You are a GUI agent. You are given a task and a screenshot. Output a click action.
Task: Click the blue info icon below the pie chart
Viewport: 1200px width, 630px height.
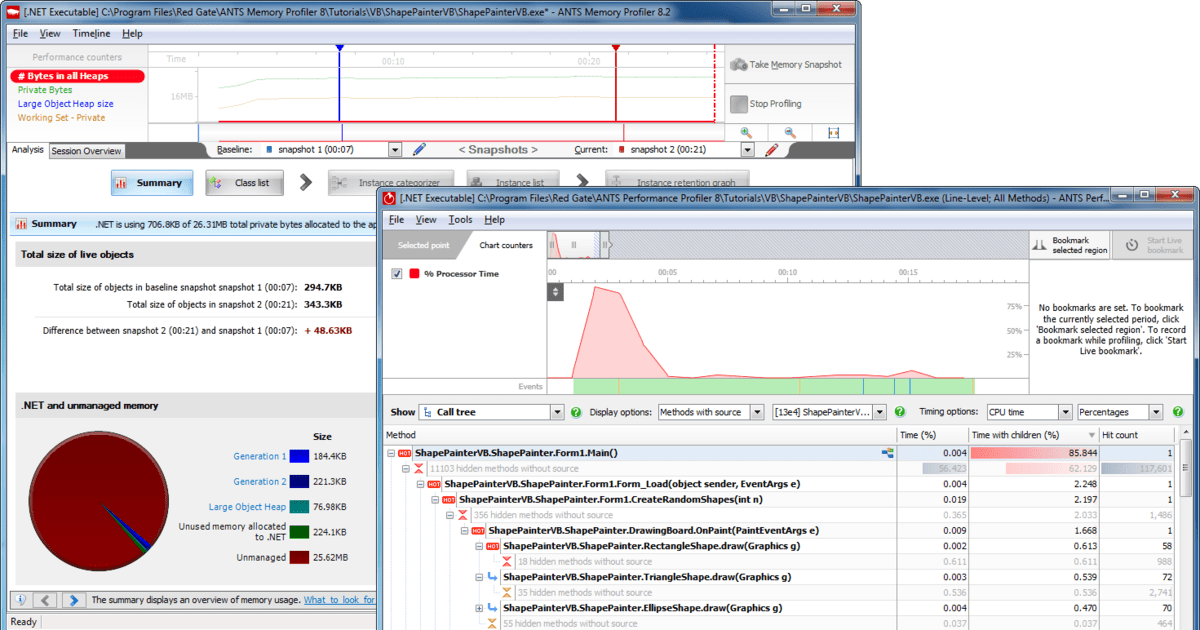[22, 599]
